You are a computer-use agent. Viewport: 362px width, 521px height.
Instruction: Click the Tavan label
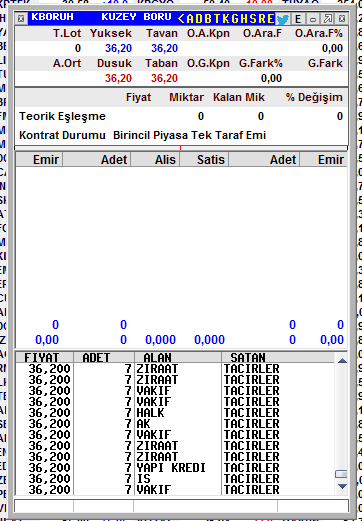point(162,33)
